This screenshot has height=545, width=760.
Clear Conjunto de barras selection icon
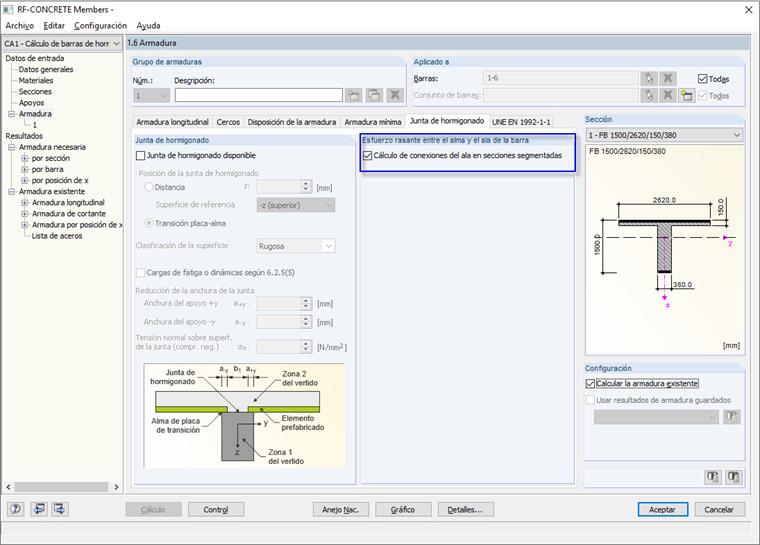coord(667,95)
